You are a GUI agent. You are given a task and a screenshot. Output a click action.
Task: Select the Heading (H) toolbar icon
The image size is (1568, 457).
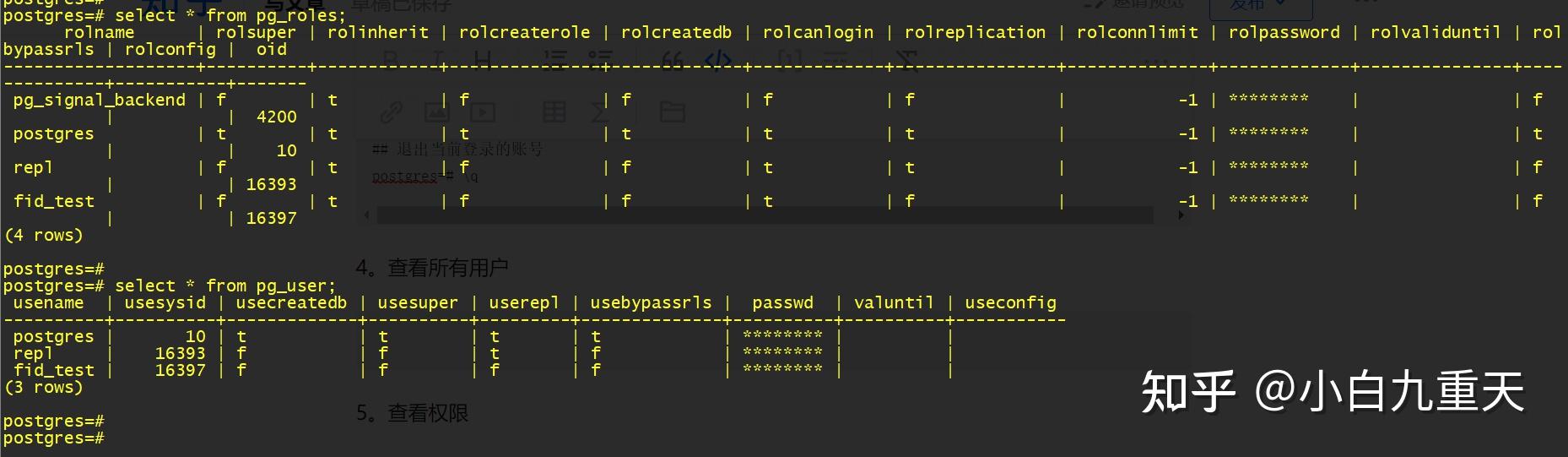coord(483,60)
